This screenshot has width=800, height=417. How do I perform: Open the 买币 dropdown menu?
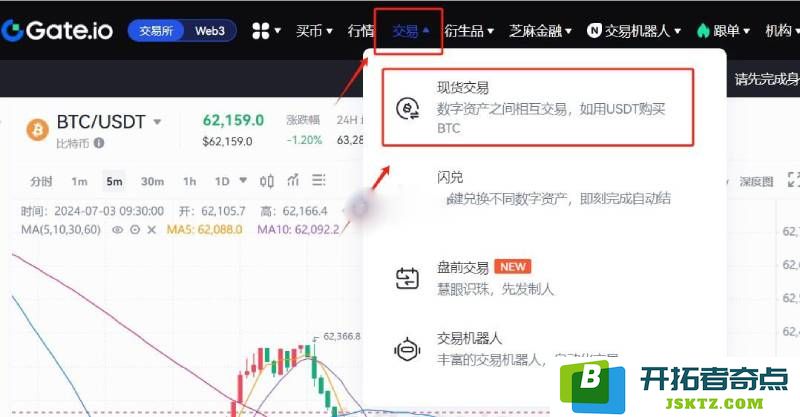click(x=314, y=31)
